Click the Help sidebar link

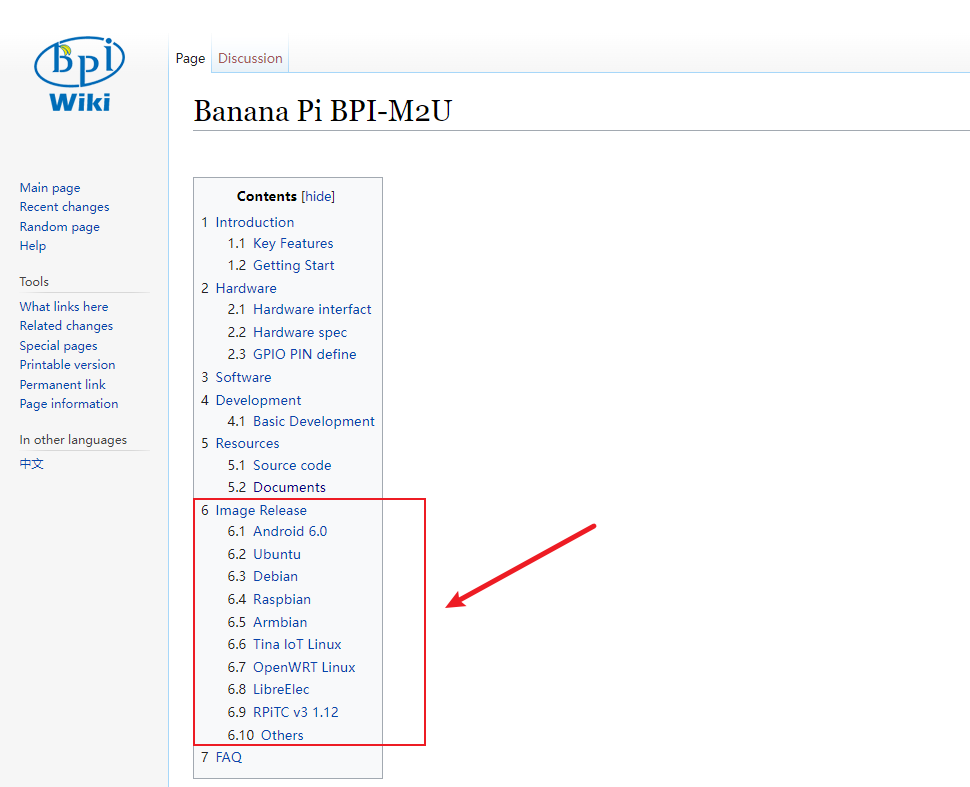tap(33, 246)
